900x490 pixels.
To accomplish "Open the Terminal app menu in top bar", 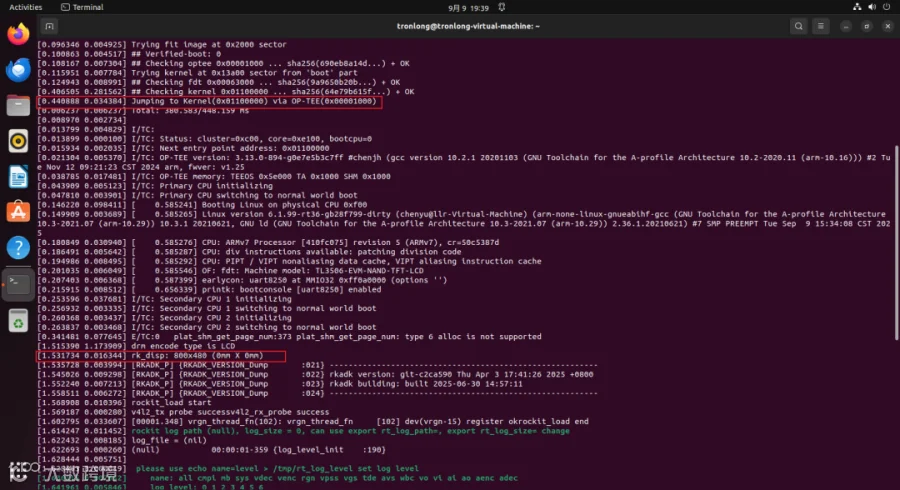I will tap(82, 7).
